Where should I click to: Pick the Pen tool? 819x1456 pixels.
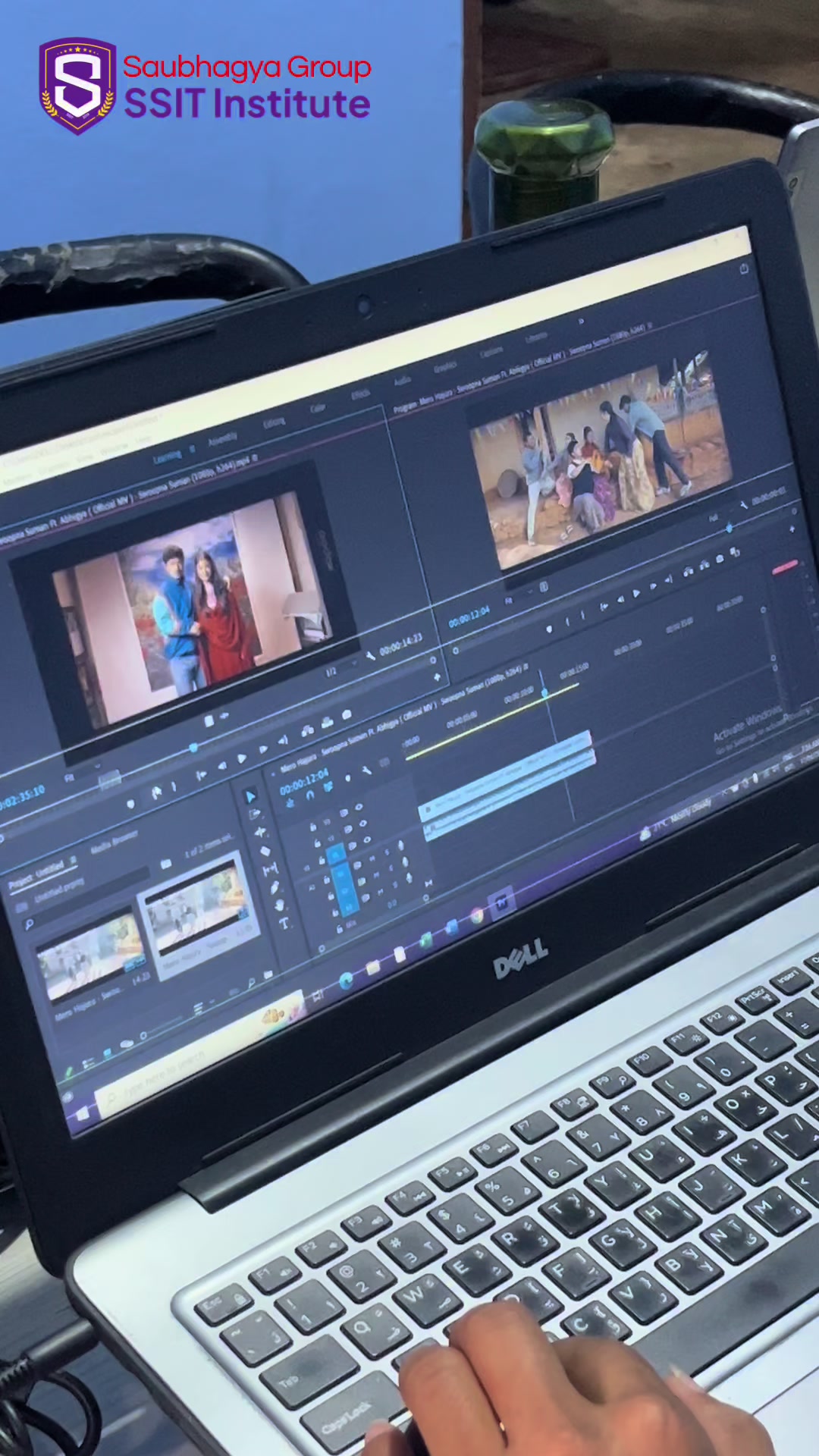tap(275, 888)
